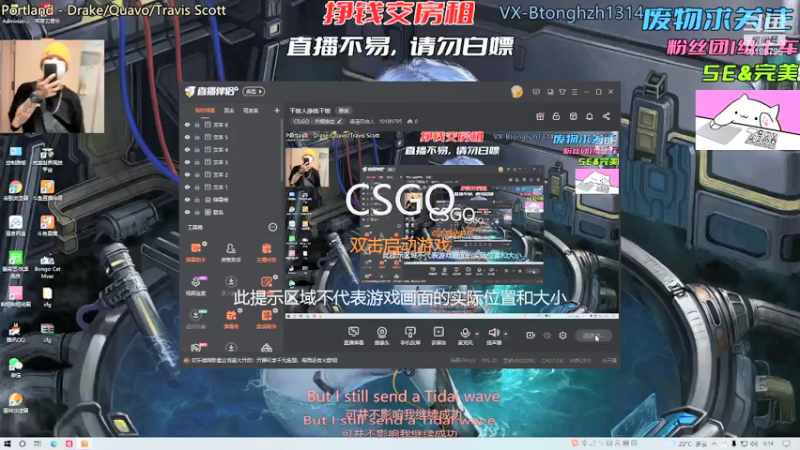
Task: Expand microphone options arrow
Action: [477, 334]
